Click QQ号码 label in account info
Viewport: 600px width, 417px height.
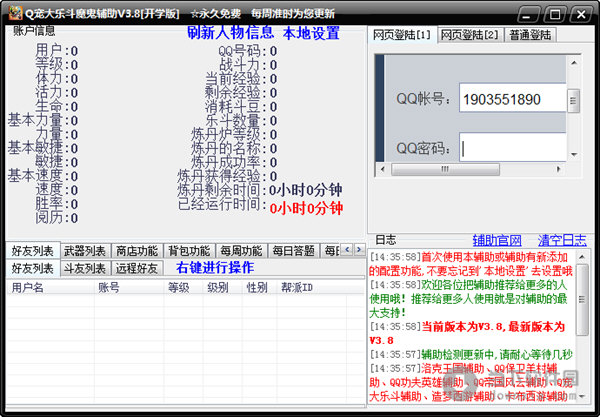pos(243,51)
